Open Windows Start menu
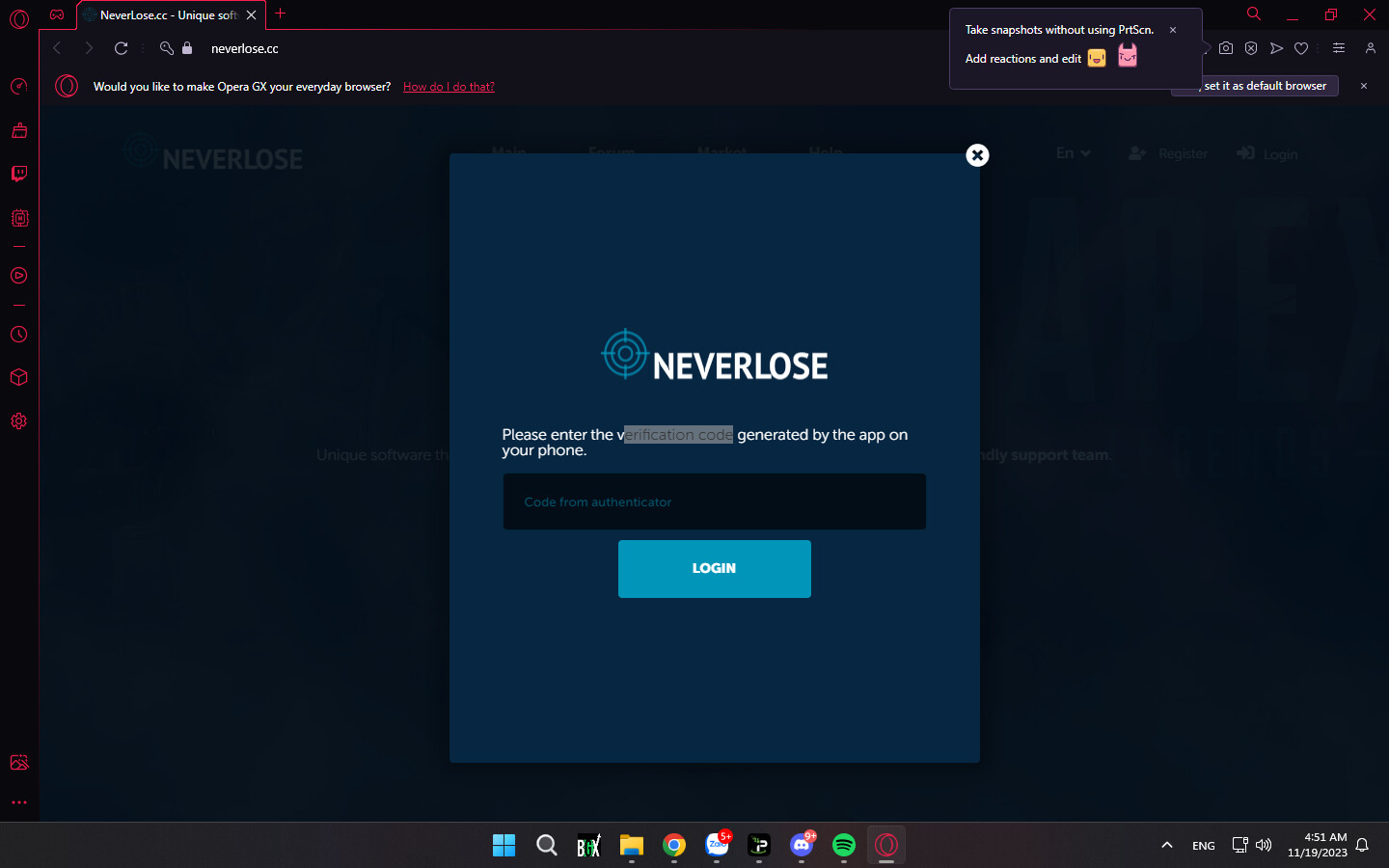The height and width of the screenshot is (868, 1389). pos(504,846)
